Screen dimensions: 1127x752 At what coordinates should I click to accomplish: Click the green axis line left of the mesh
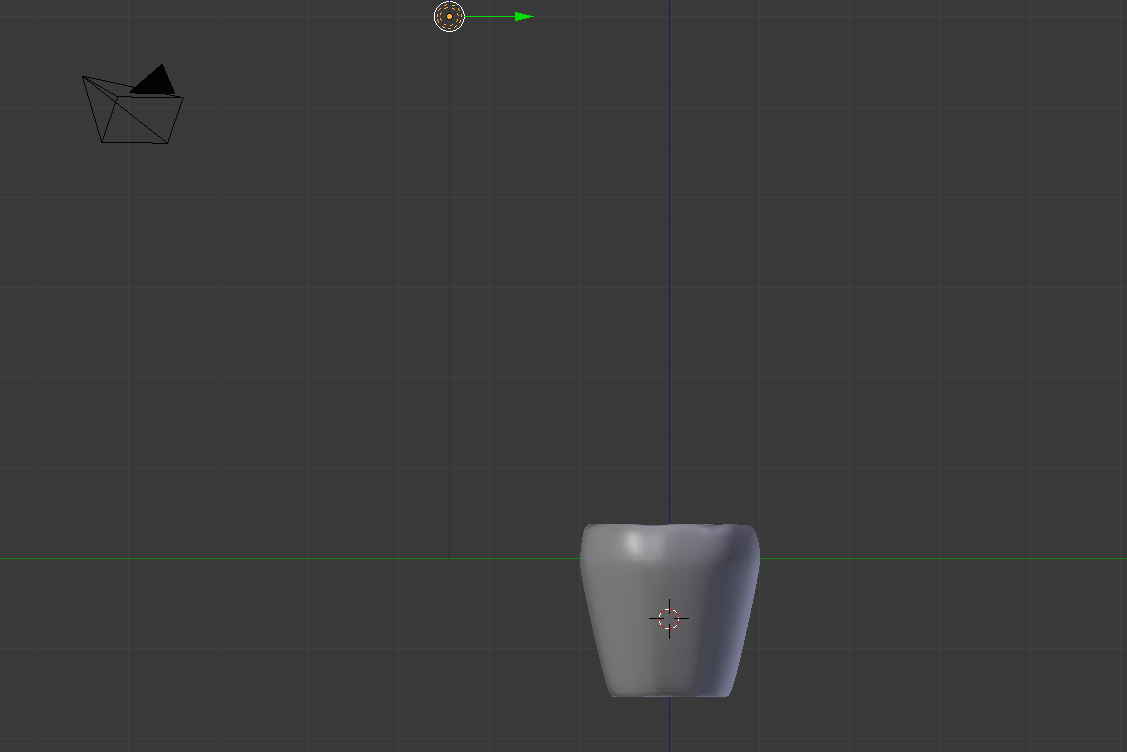point(300,558)
